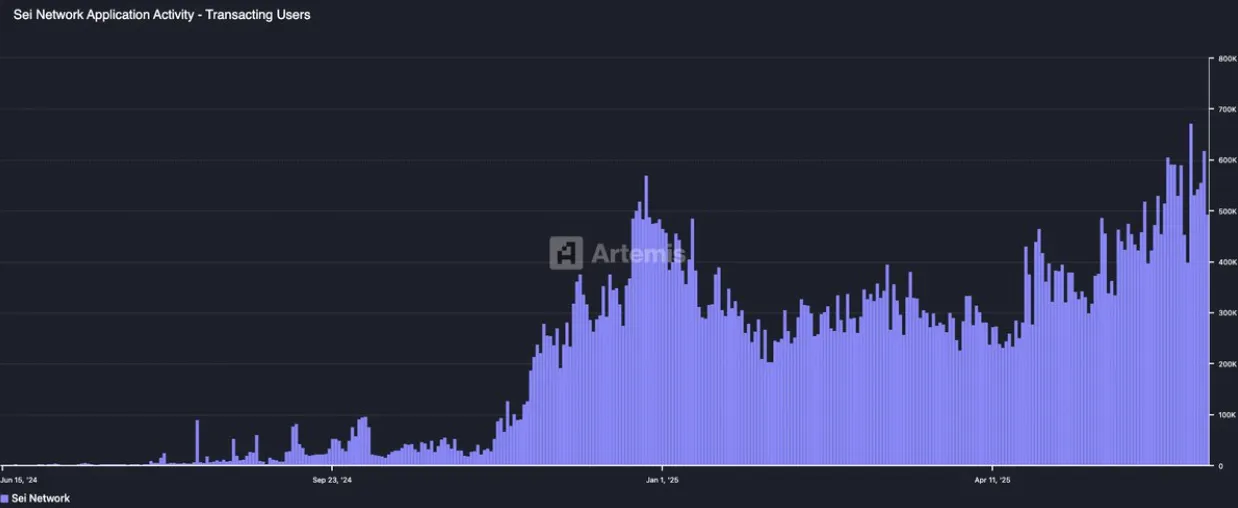This screenshot has height=508, width=1238.
Task: Click the chart title Transacting Users
Action: pos(258,15)
